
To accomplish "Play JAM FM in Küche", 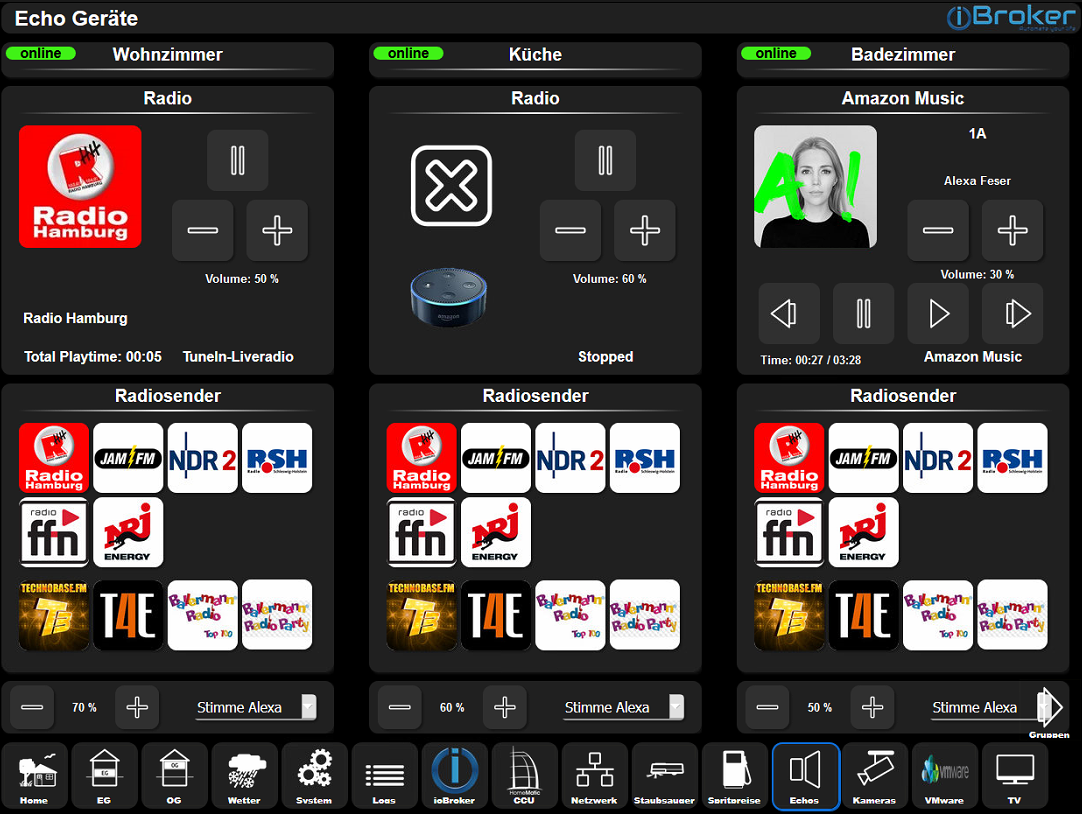I will tap(496, 458).
